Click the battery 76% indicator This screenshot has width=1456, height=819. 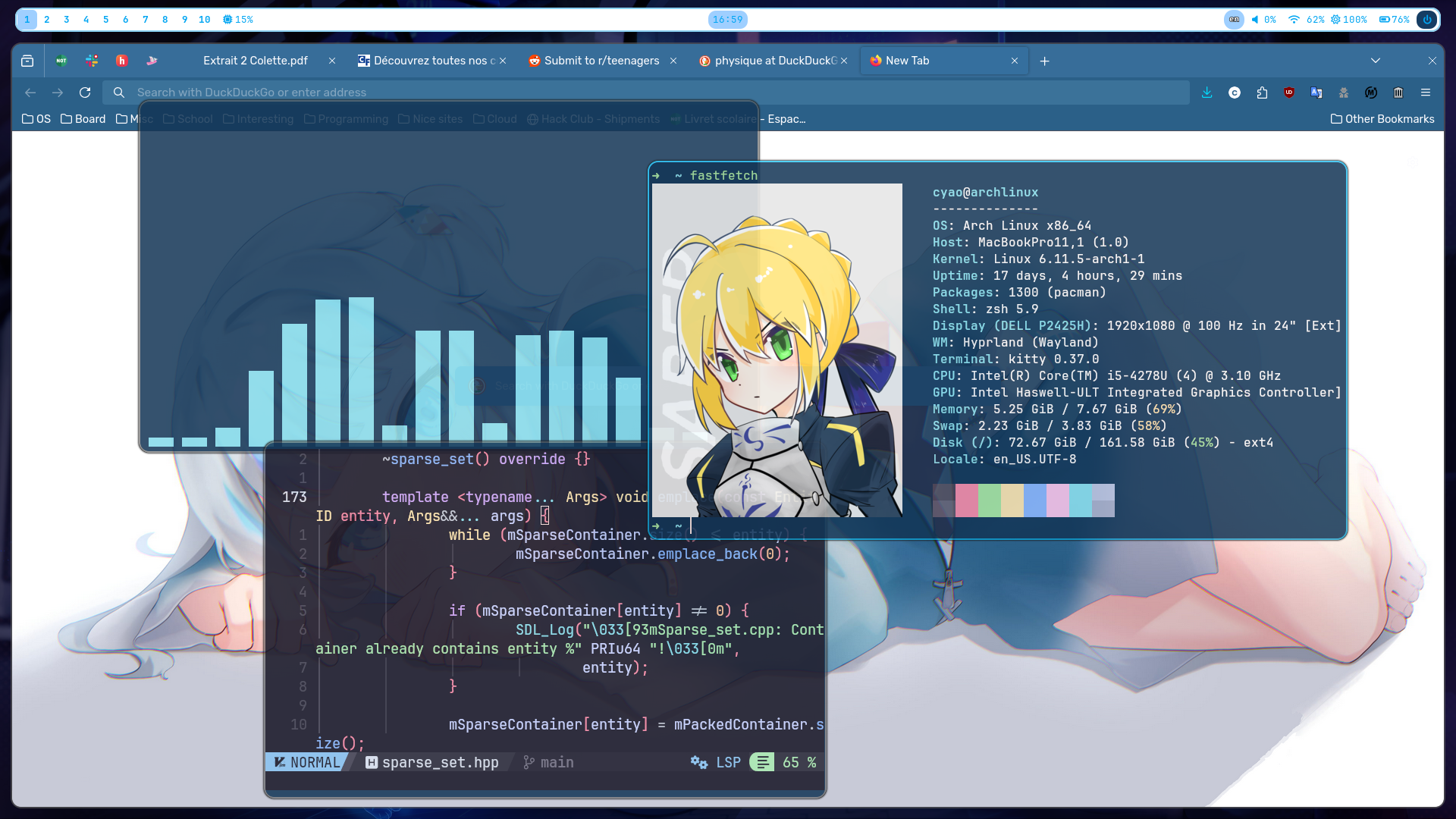coord(1394,20)
